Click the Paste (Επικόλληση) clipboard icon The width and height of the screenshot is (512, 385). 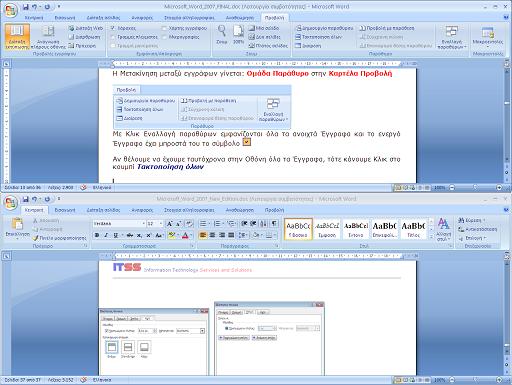[x=17, y=227]
